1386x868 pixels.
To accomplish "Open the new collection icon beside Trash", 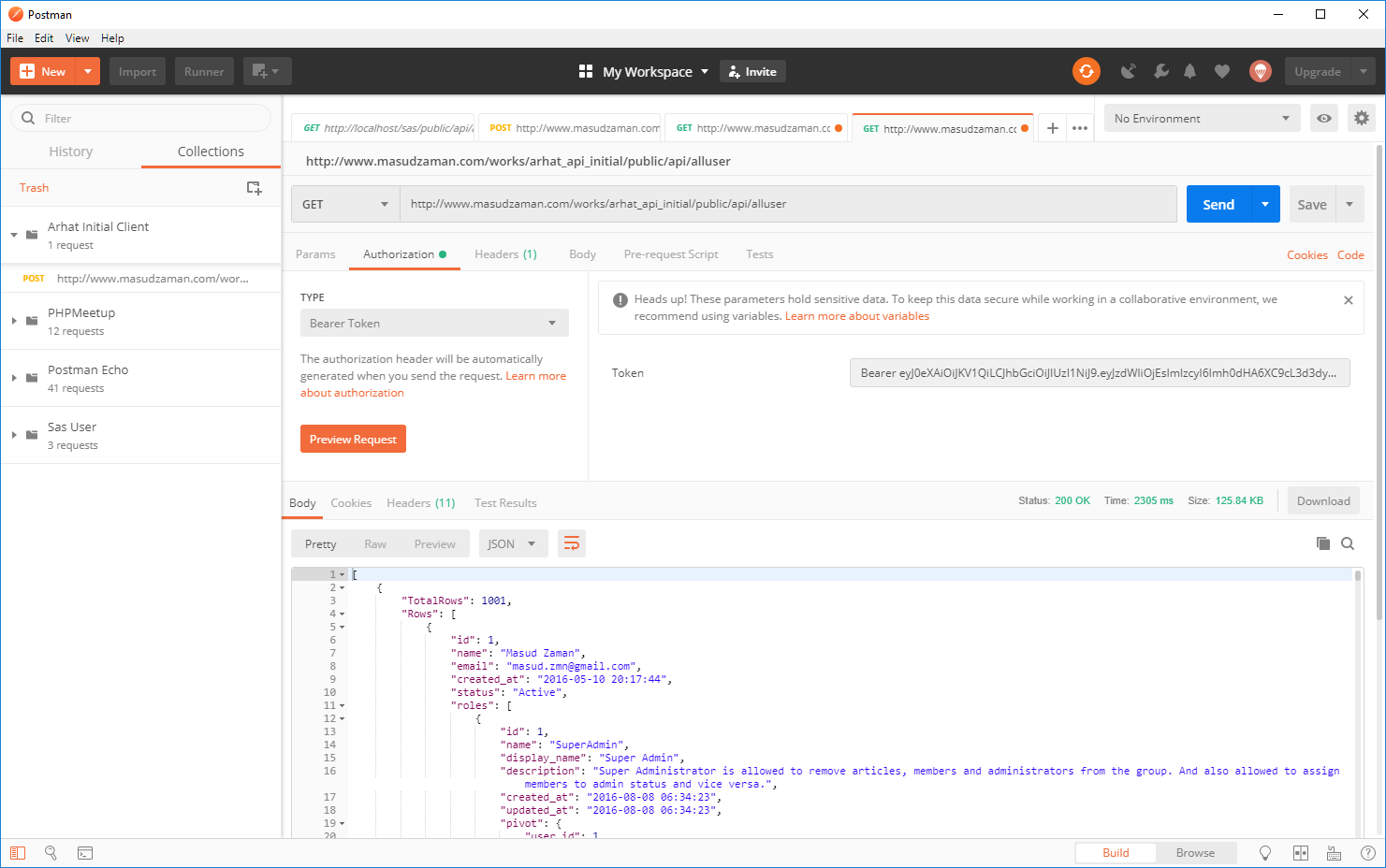I will [x=254, y=188].
